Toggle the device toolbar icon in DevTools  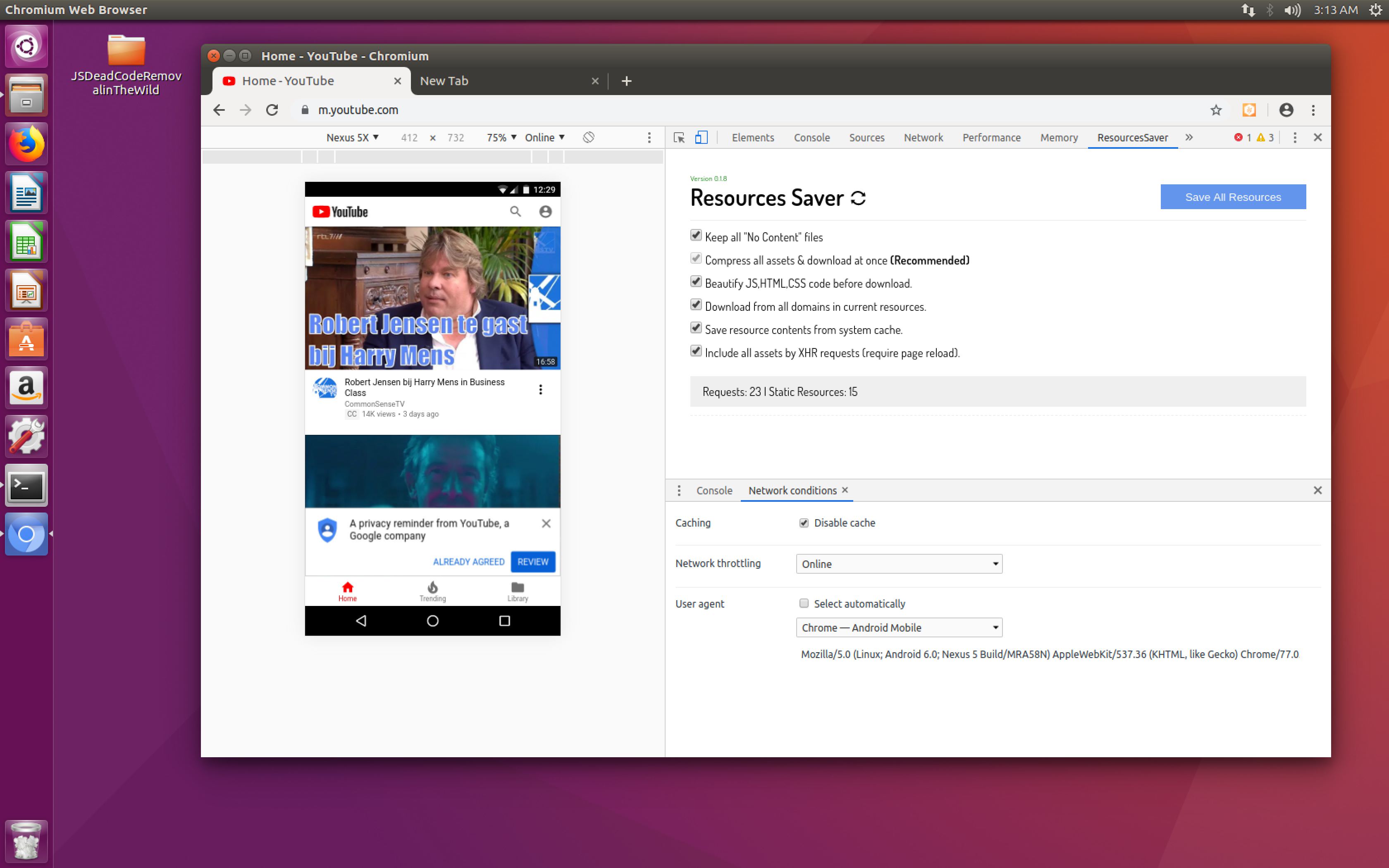tap(701, 138)
